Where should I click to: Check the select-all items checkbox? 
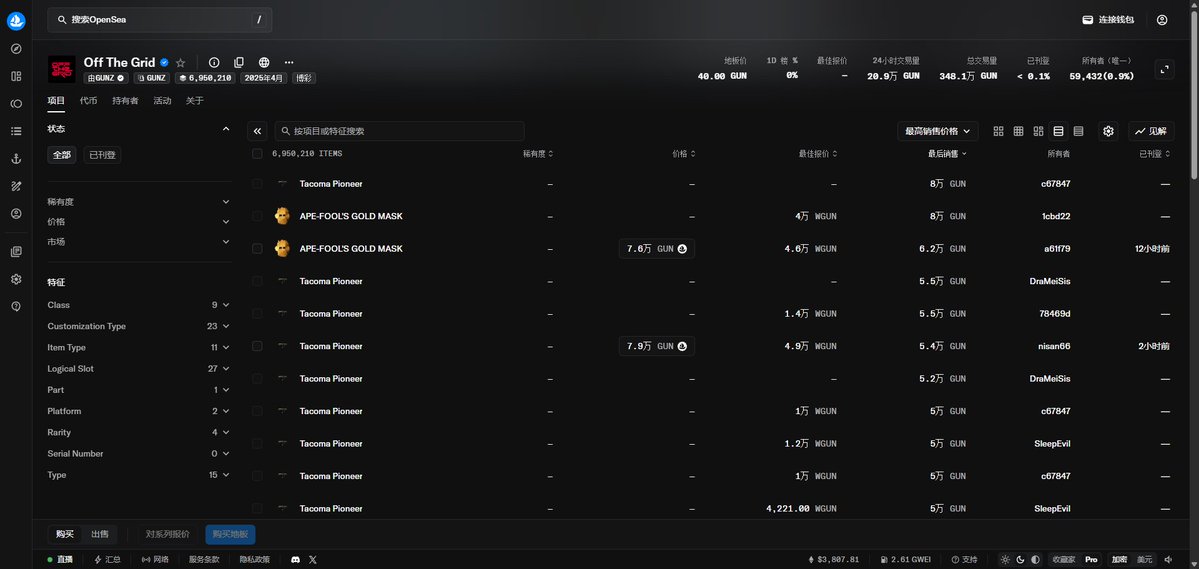[x=258, y=154]
